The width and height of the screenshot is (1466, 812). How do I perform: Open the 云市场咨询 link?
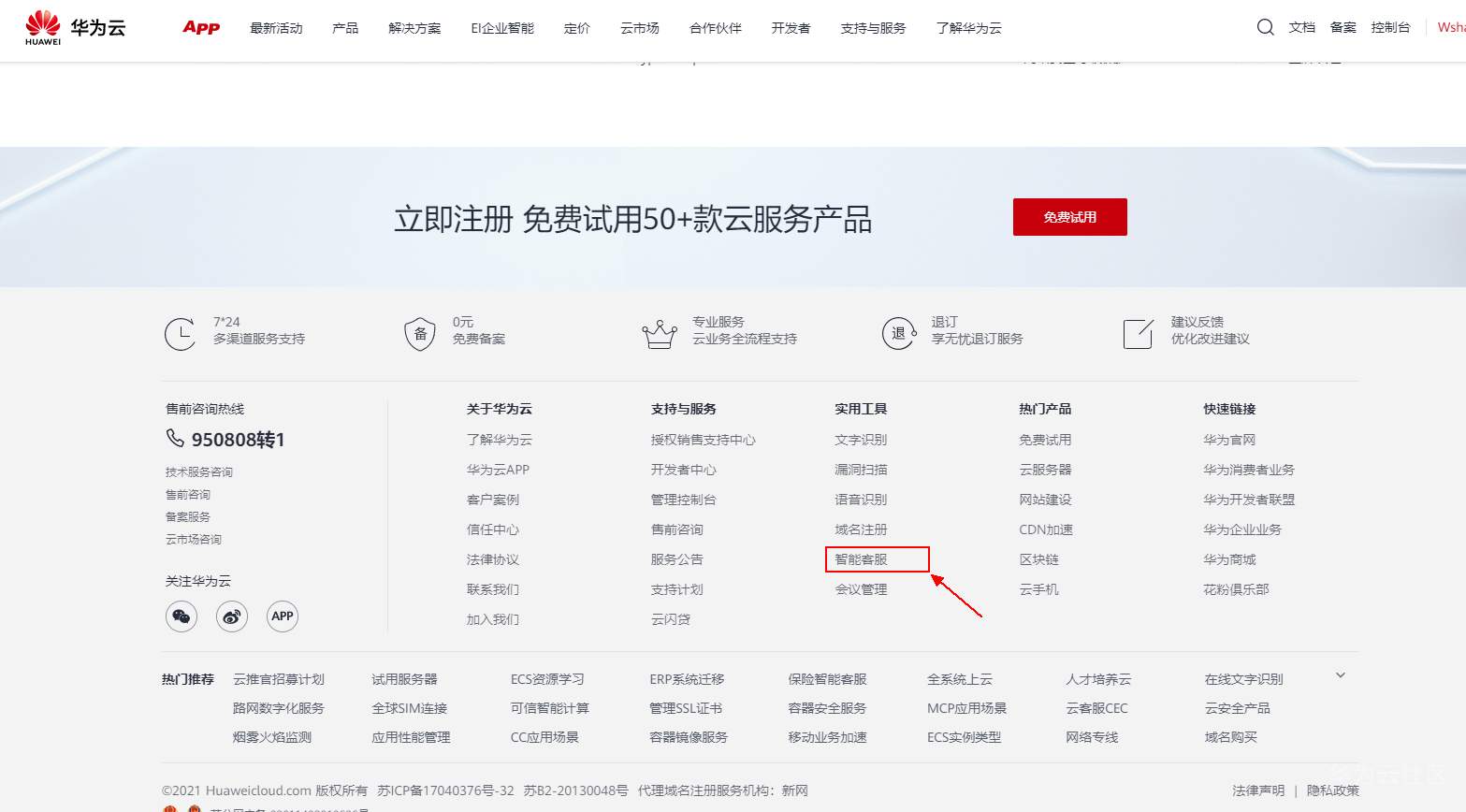point(194,540)
